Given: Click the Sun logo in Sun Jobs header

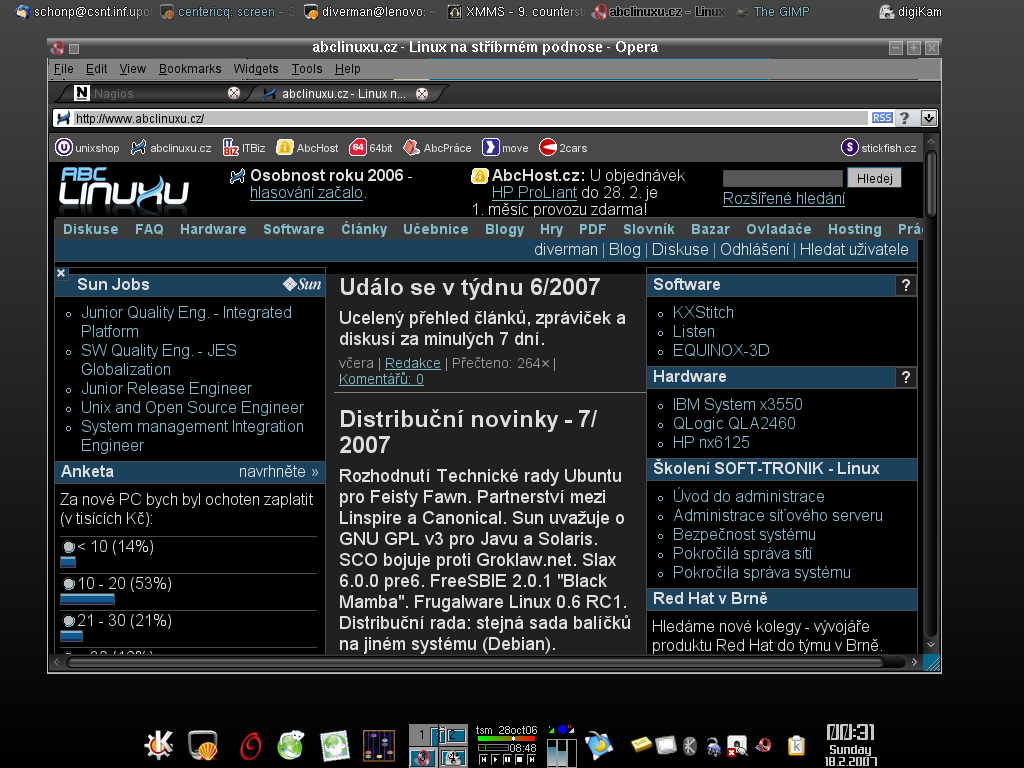Looking at the screenshot, I should pyautogui.click(x=302, y=284).
